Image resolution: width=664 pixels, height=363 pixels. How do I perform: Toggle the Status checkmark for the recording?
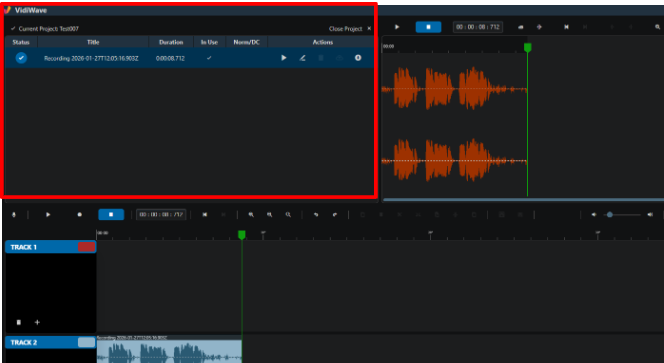tap(21, 58)
